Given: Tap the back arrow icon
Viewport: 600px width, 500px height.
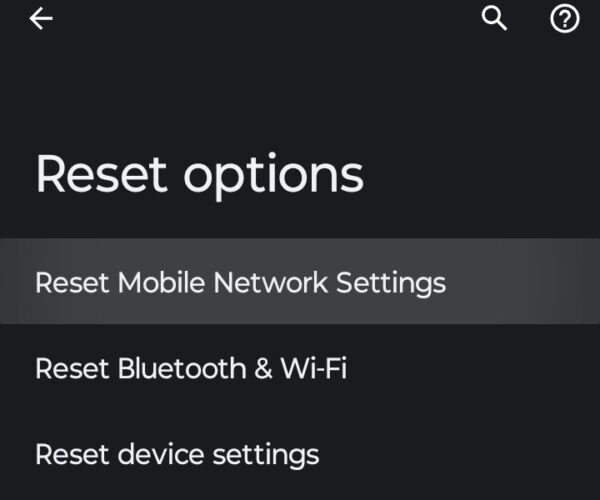Looking at the screenshot, I should [x=41, y=19].
